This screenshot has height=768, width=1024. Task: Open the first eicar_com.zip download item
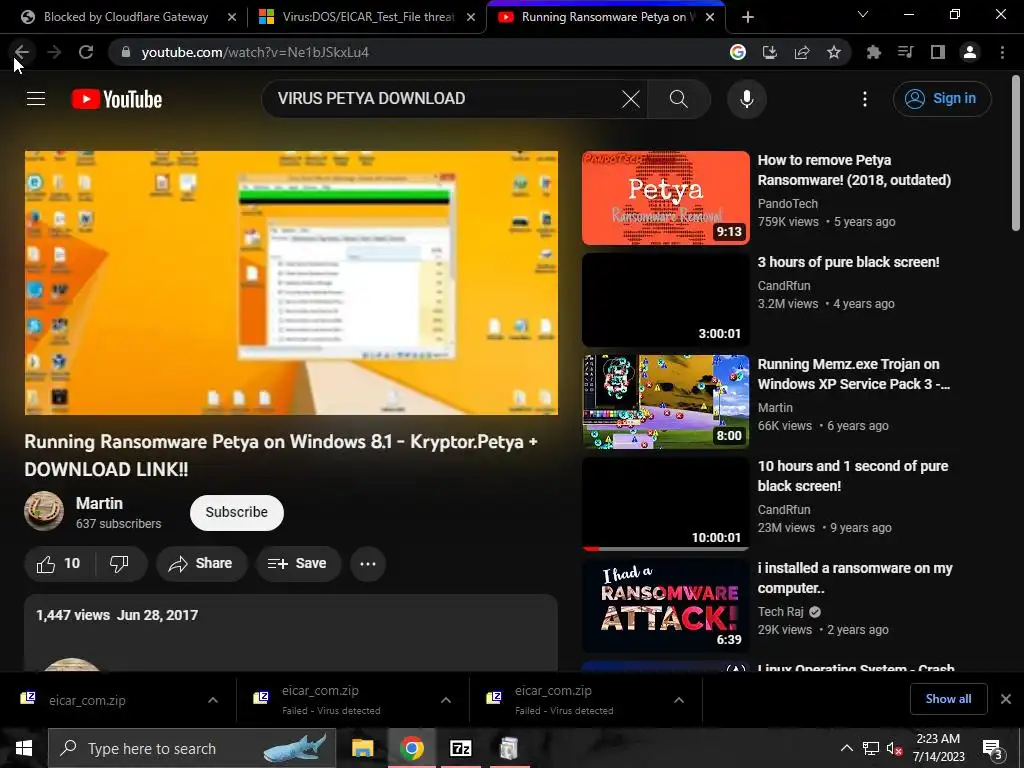86,700
